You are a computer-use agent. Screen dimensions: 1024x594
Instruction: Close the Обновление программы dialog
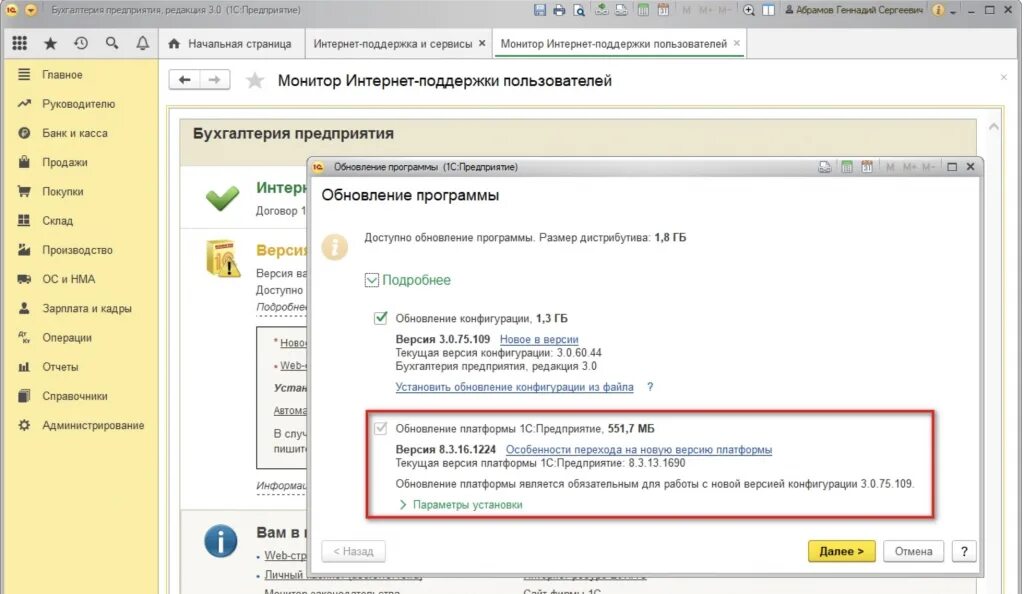pyautogui.click(x=970, y=167)
